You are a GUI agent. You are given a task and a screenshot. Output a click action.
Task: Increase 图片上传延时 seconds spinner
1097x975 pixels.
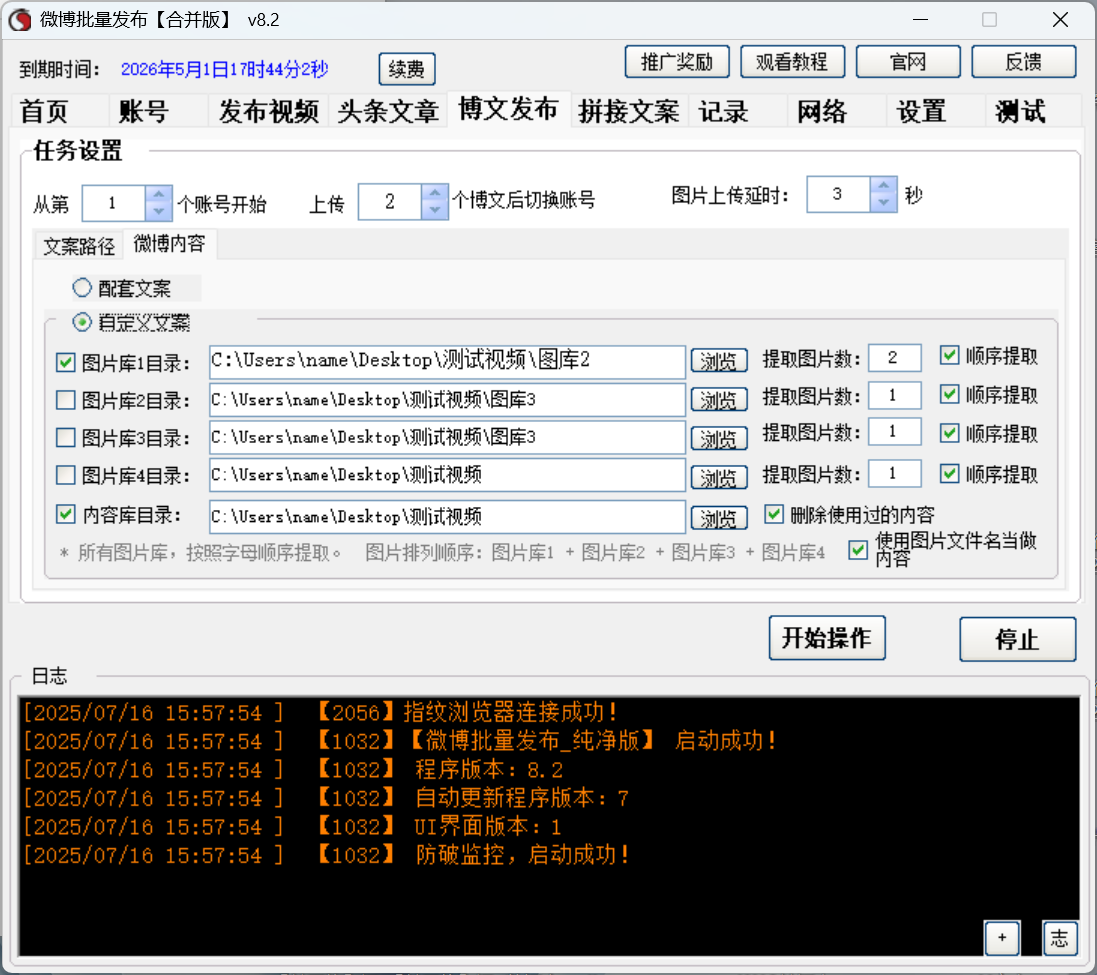(x=884, y=185)
